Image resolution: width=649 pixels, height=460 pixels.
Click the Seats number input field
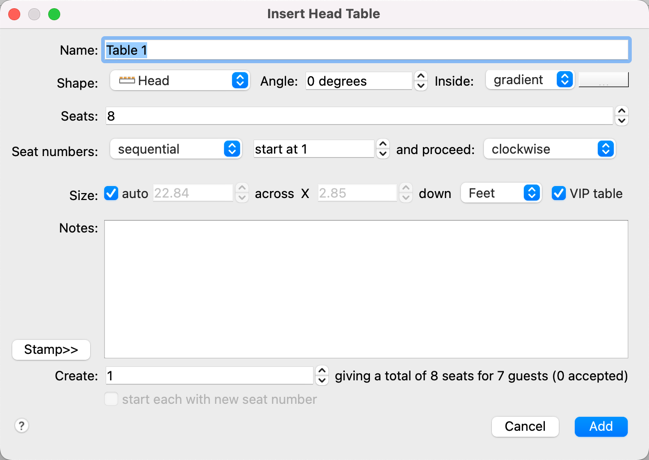(x=358, y=116)
